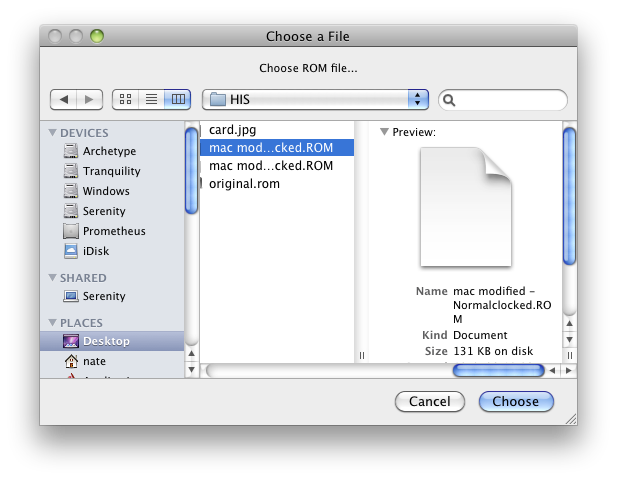Click the iDisk icon
Viewport: 617px width, 480px height.
(x=71, y=251)
